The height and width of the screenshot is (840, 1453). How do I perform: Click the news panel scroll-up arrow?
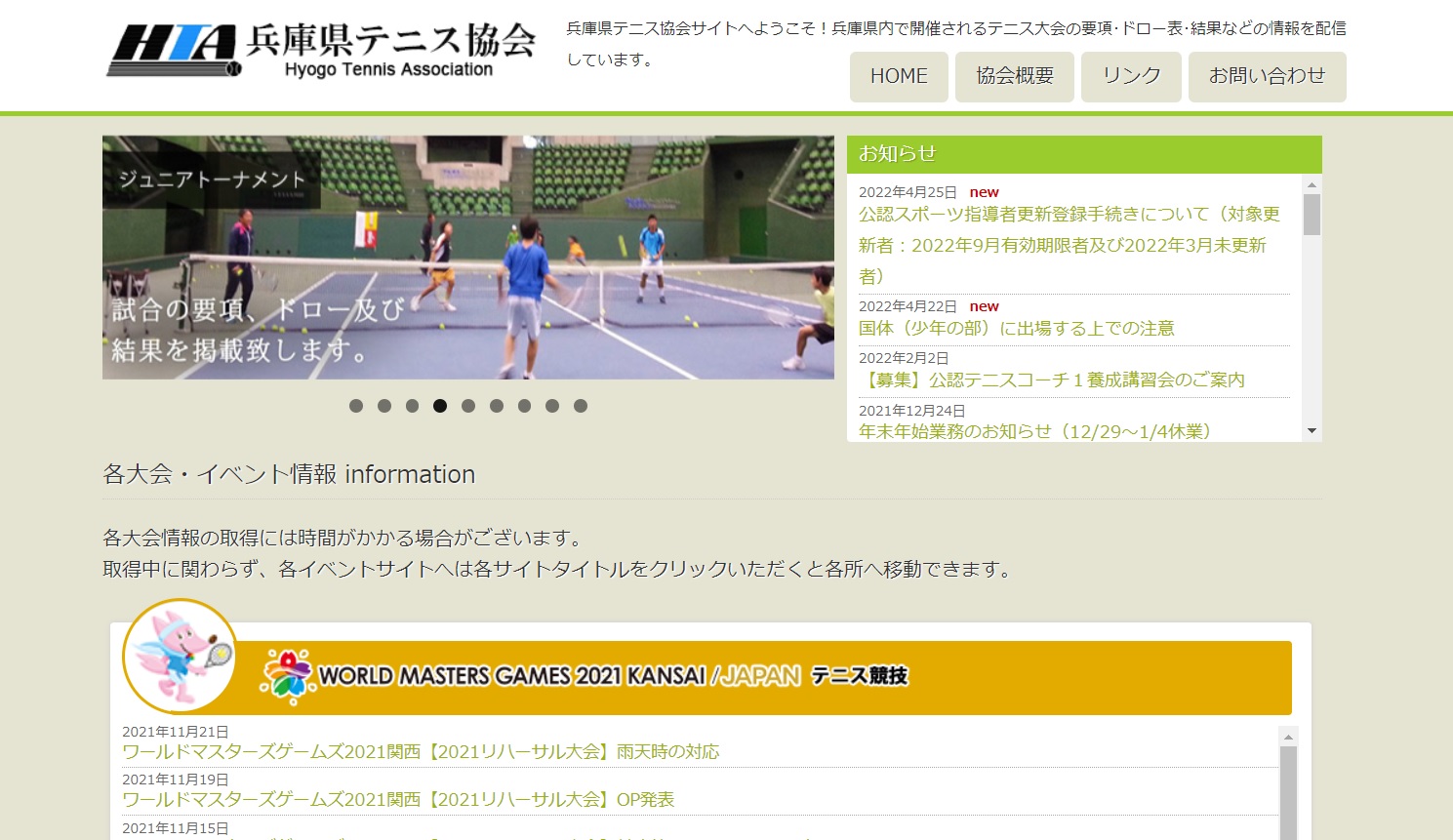(1312, 184)
